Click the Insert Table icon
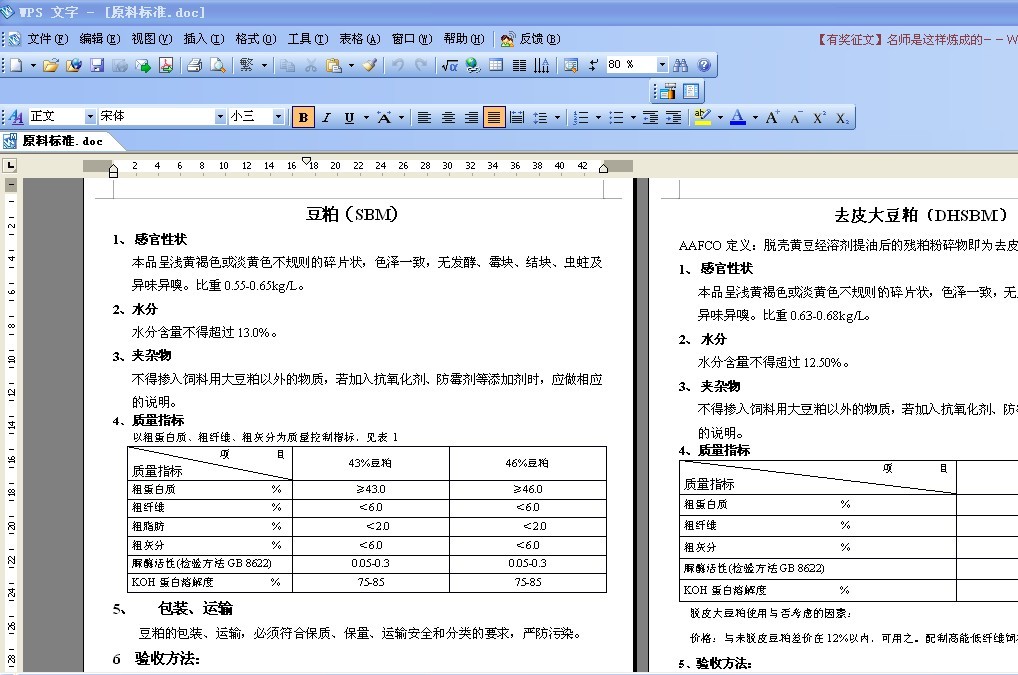Image resolution: width=1018 pixels, height=675 pixels. 495,65
